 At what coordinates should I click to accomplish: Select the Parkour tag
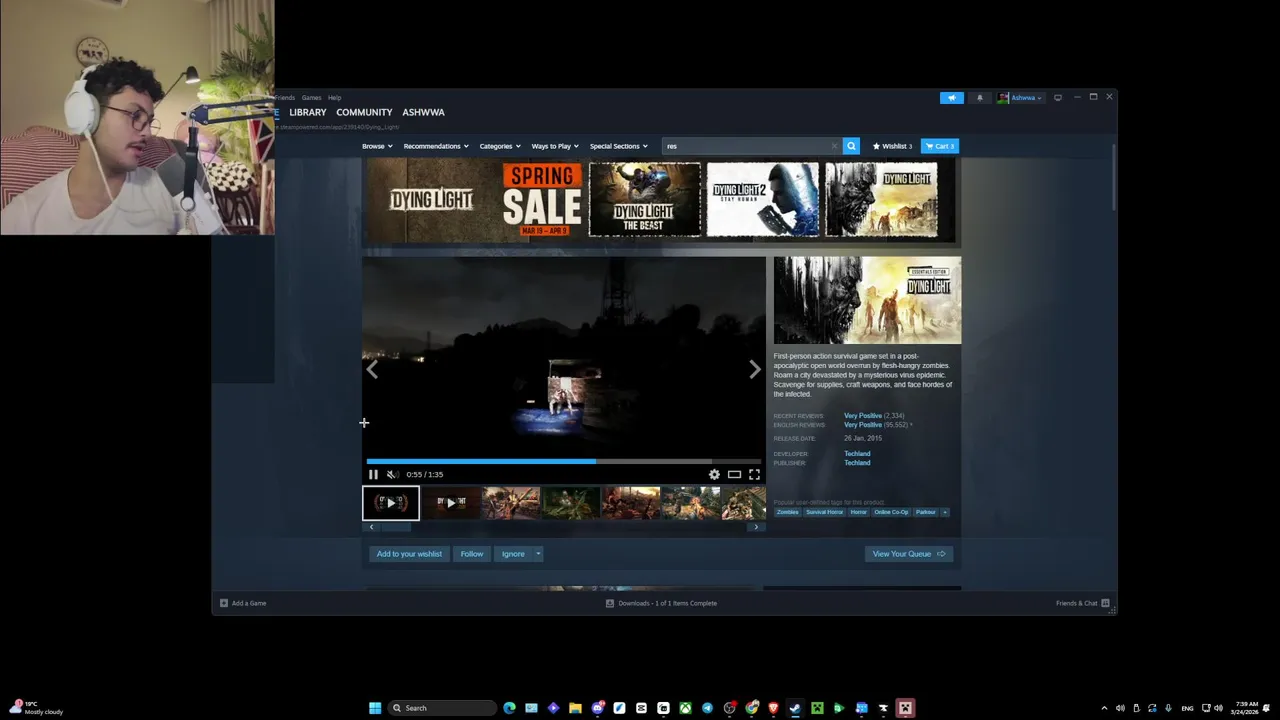[926, 512]
